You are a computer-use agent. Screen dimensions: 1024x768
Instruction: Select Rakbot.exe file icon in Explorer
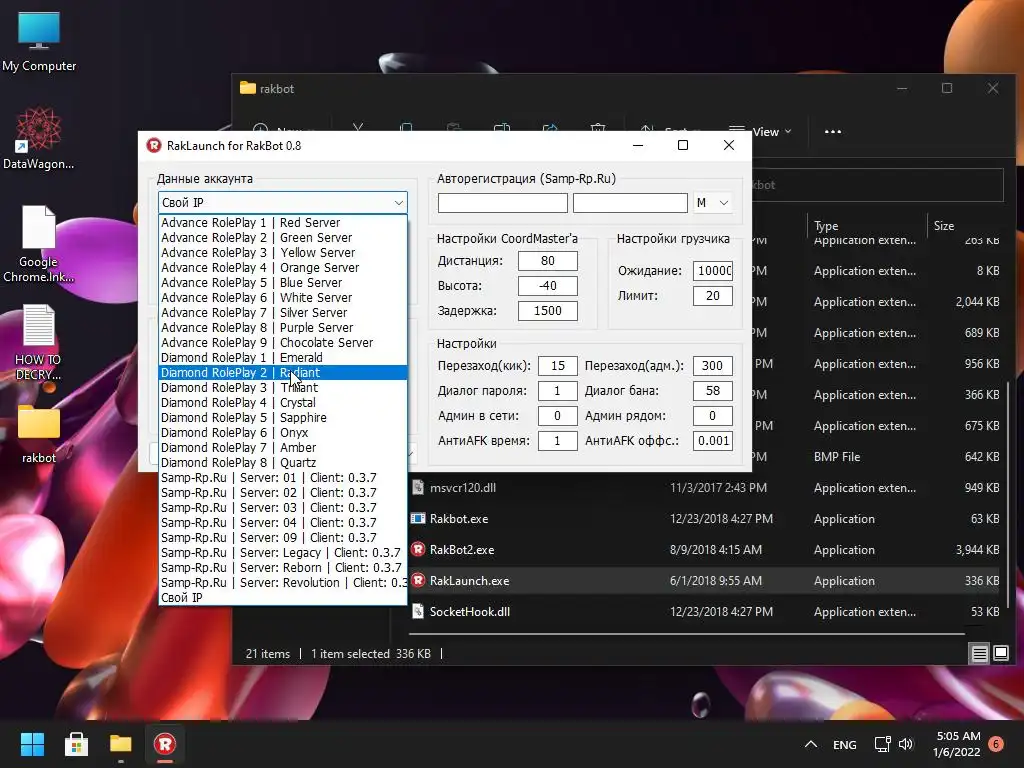click(418, 519)
